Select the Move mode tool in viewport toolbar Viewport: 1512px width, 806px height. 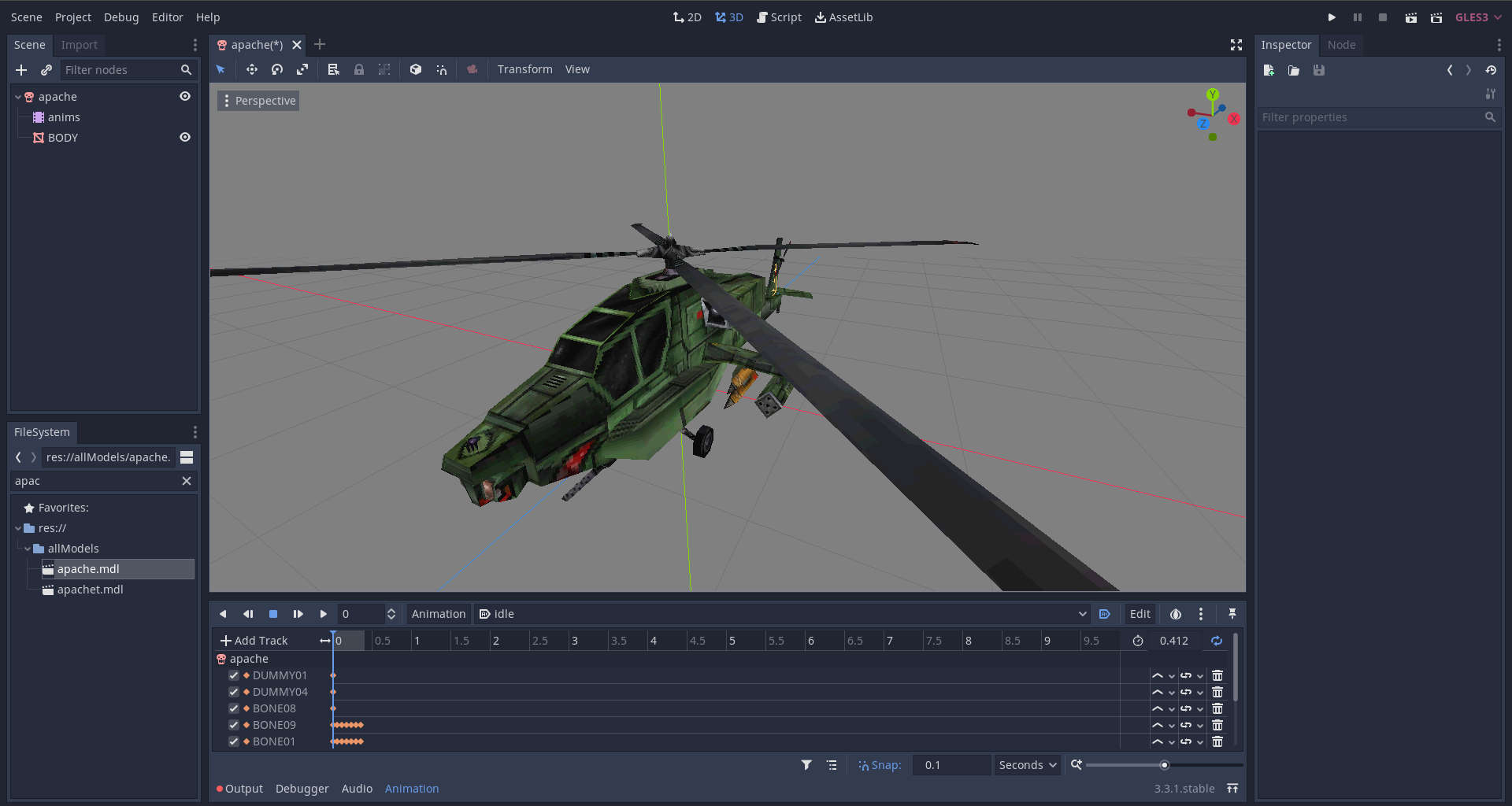pyautogui.click(x=252, y=69)
